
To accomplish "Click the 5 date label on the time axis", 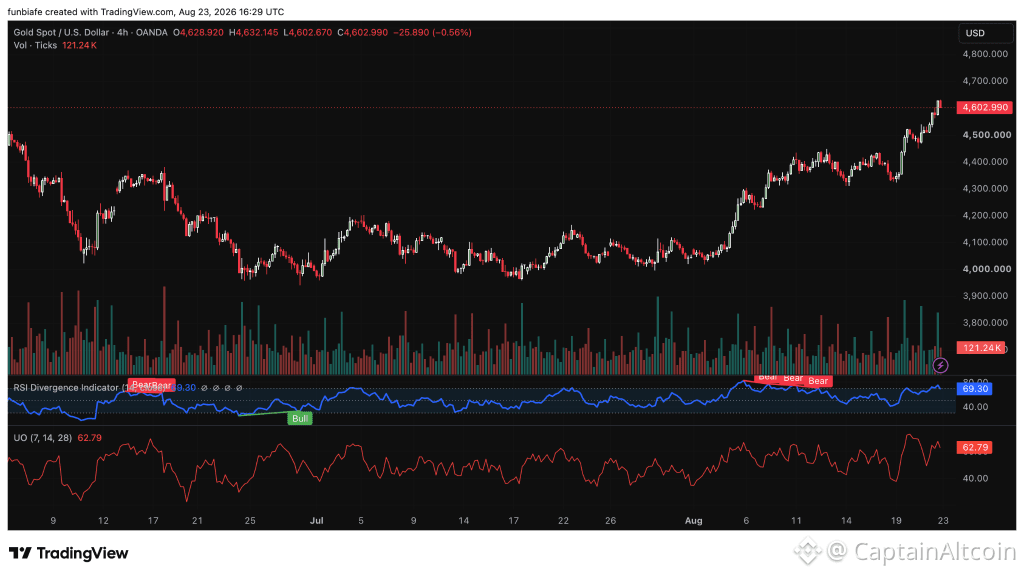I will point(361,520).
